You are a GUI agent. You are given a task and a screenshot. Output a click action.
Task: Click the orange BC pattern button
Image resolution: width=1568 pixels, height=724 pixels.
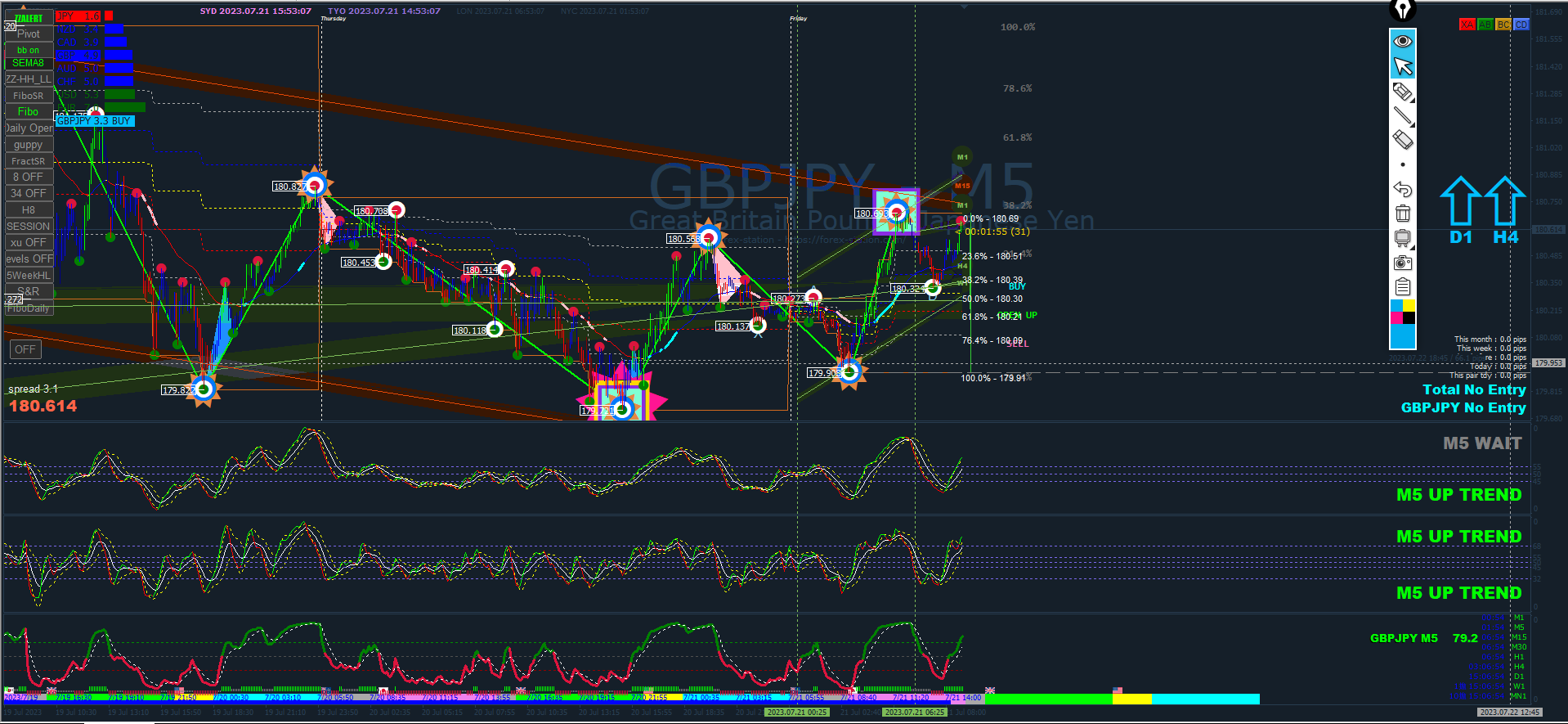click(1503, 25)
